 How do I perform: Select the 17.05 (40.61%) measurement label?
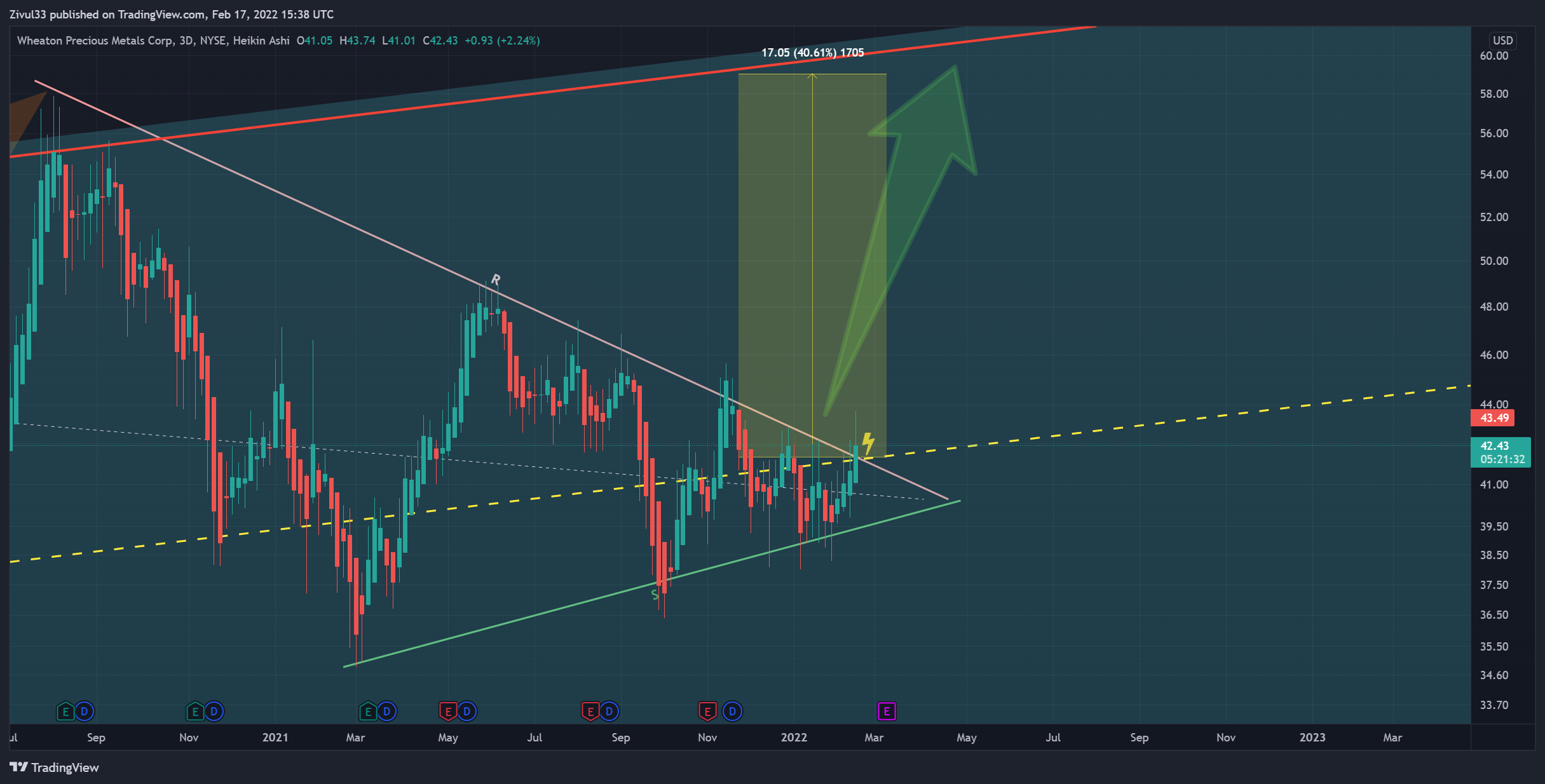(x=812, y=53)
